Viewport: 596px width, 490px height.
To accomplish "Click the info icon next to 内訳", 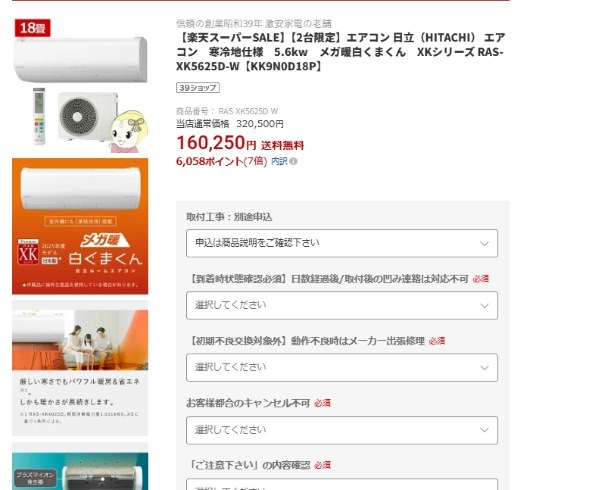I will [293, 162].
